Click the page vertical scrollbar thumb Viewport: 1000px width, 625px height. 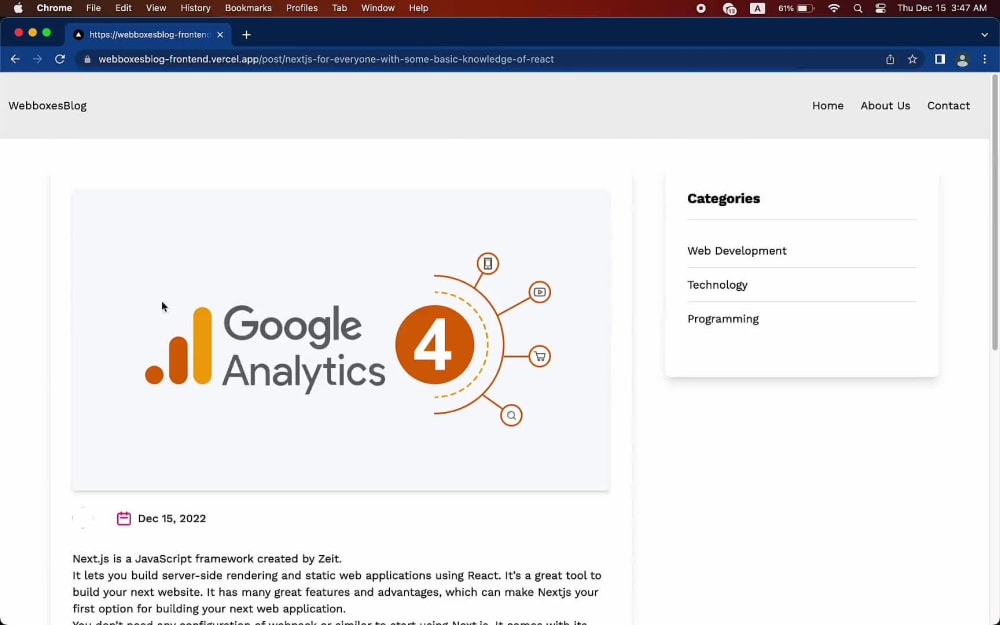(994, 212)
